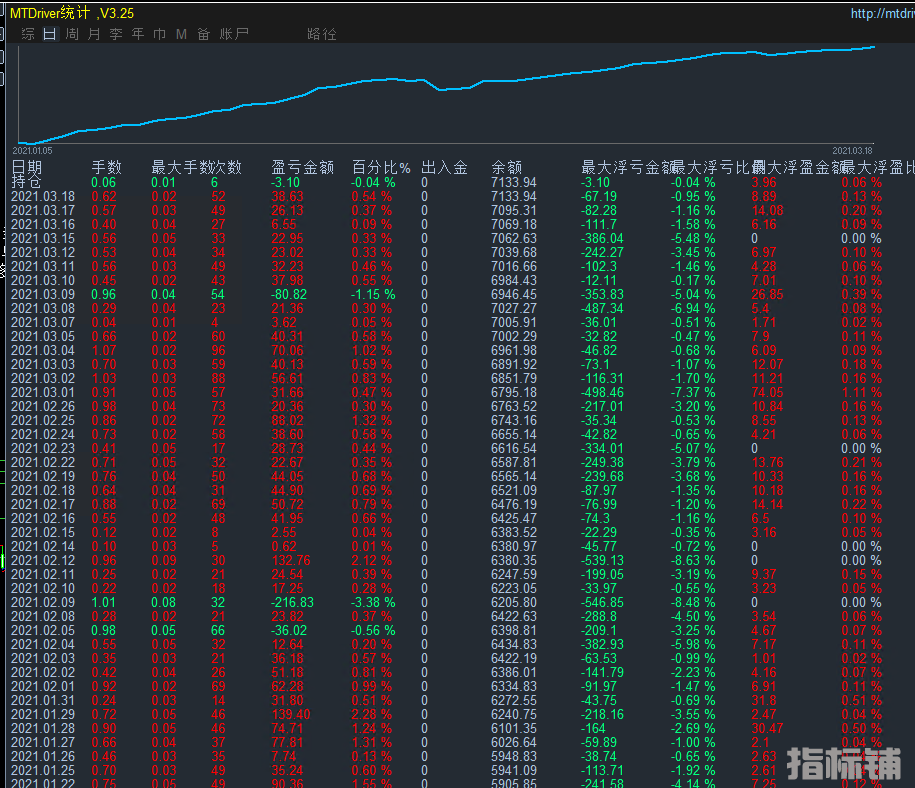
Task: Click the 手数 column header
Action: (106, 168)
